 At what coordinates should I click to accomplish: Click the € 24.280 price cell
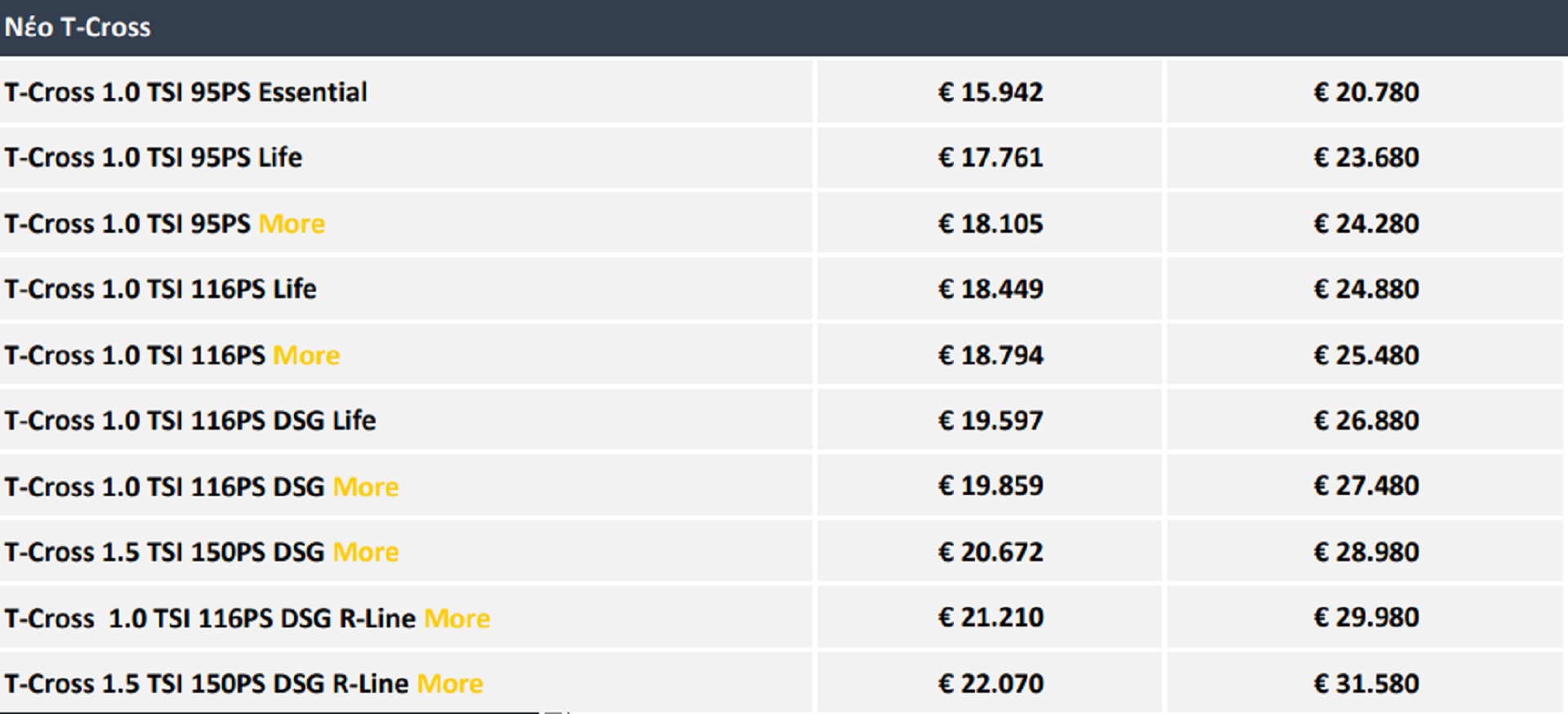[1365, 224]
